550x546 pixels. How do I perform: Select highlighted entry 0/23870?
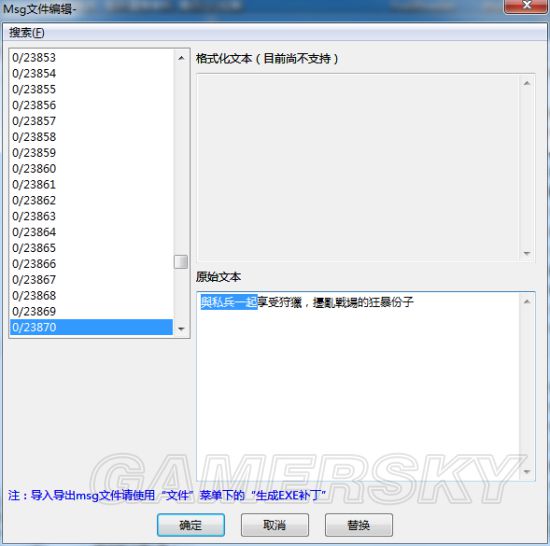pyautogui.click(x=92, y=327)
